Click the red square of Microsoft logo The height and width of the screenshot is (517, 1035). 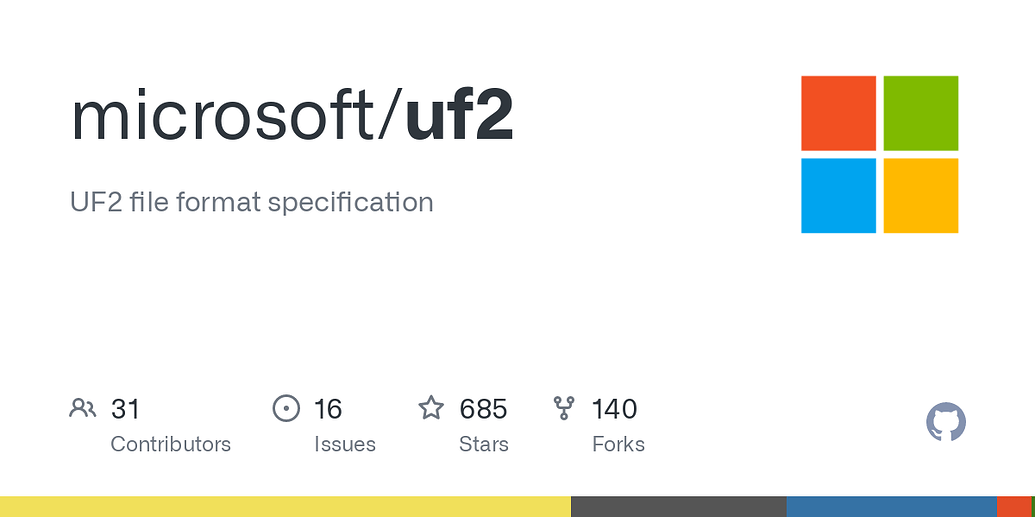(x=838, y=113)
